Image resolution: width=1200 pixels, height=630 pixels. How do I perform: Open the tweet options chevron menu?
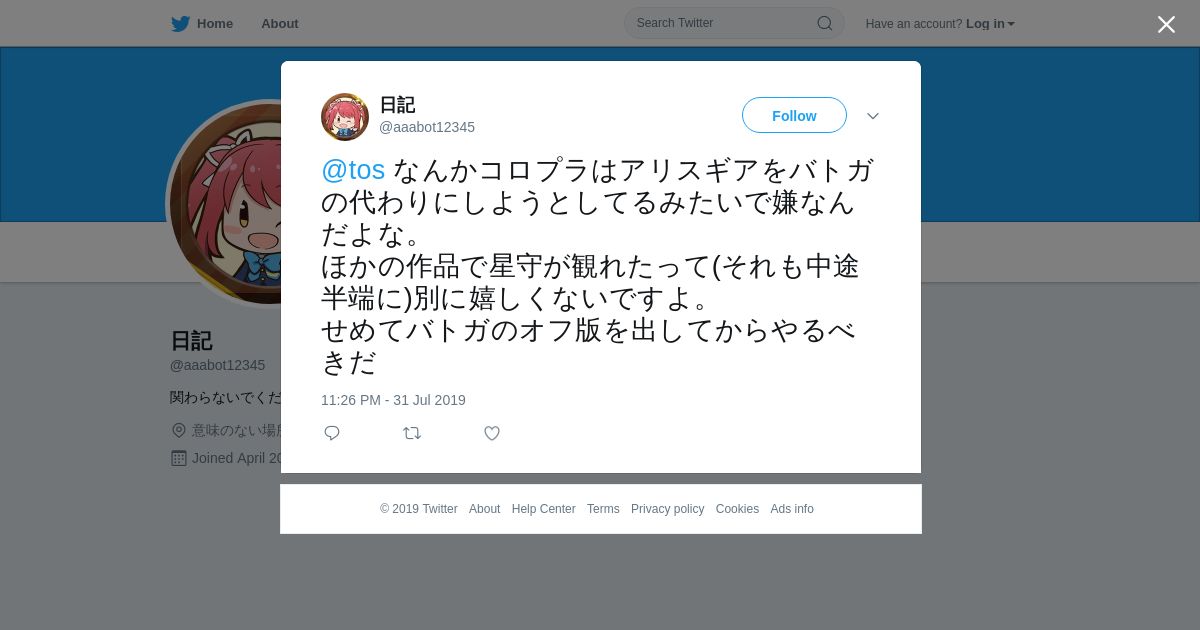click(873, 116)
